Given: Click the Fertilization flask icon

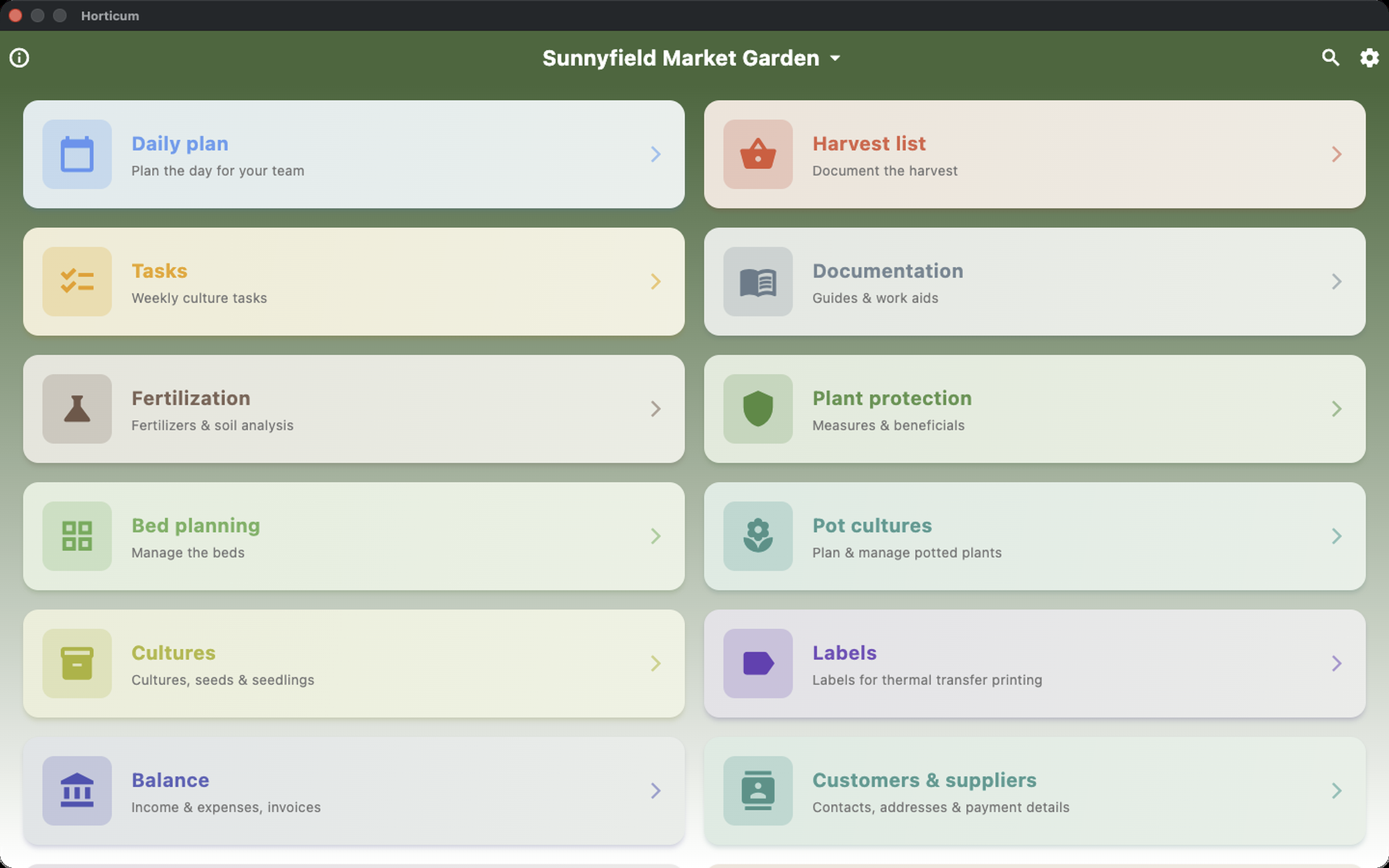Looking at the screenshot, I should [77, 409].
